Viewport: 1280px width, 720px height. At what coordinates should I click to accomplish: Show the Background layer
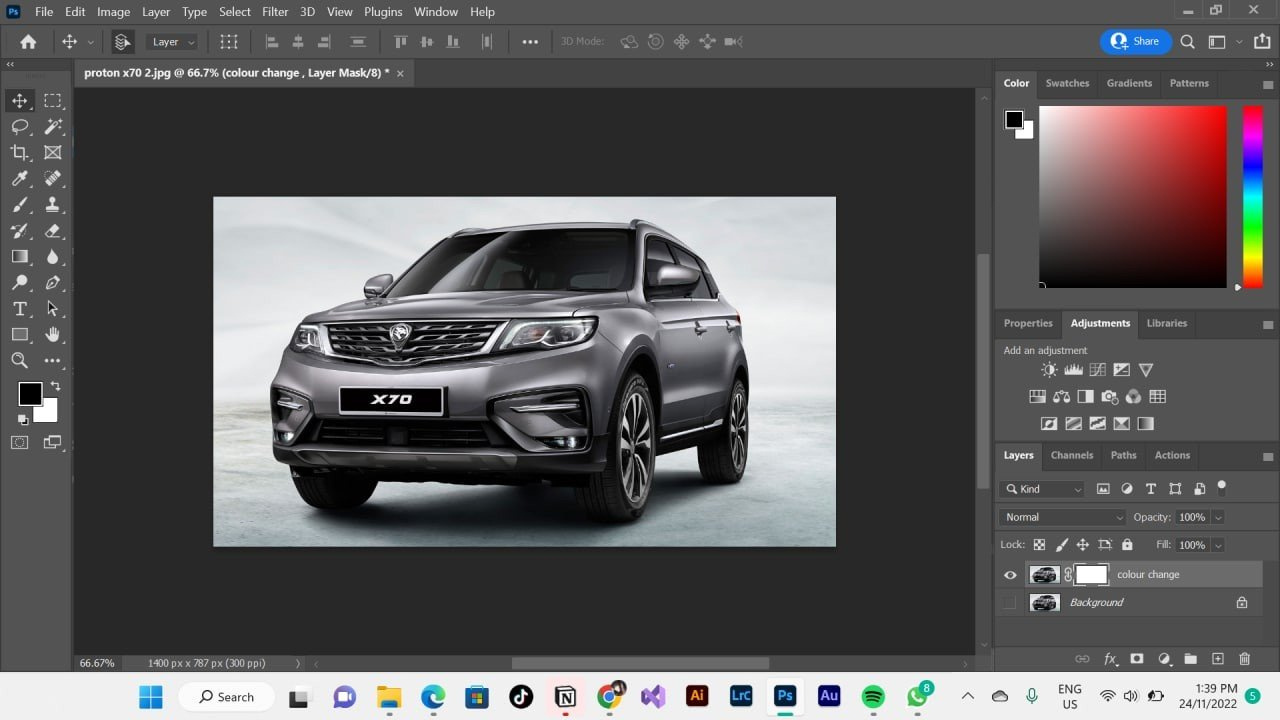[1010, 603]
